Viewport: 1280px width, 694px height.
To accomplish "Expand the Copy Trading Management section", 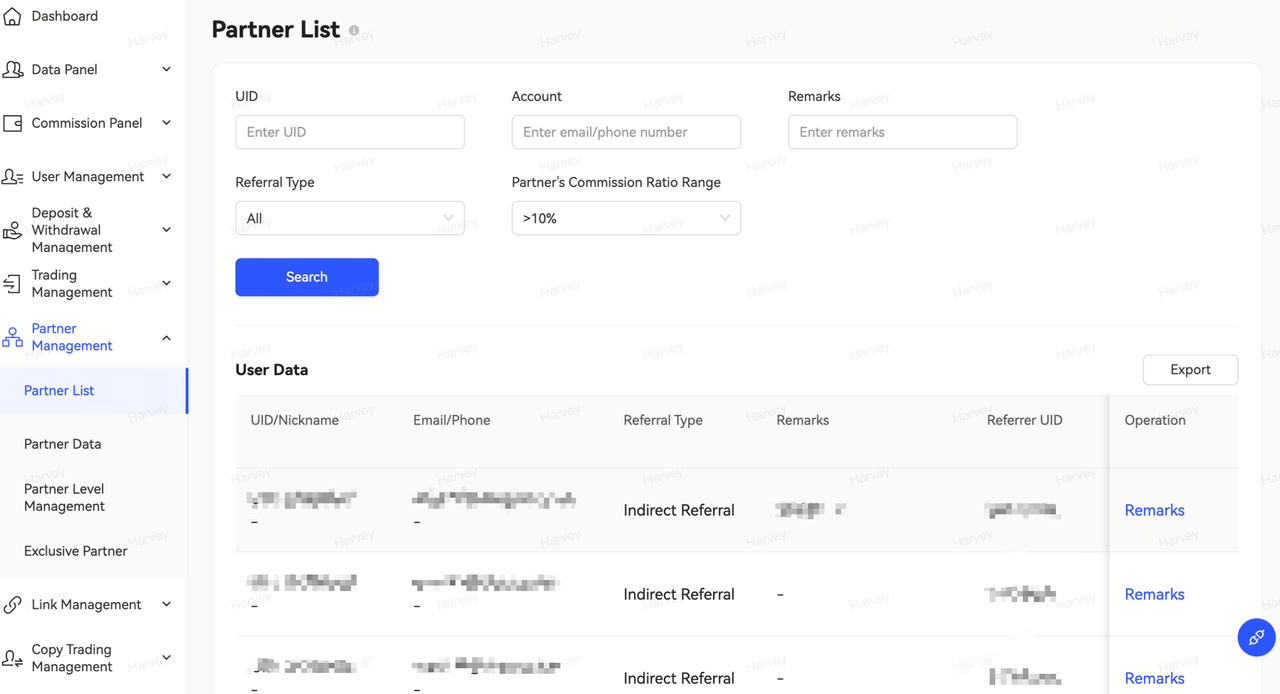I will (x=166, y=658).
